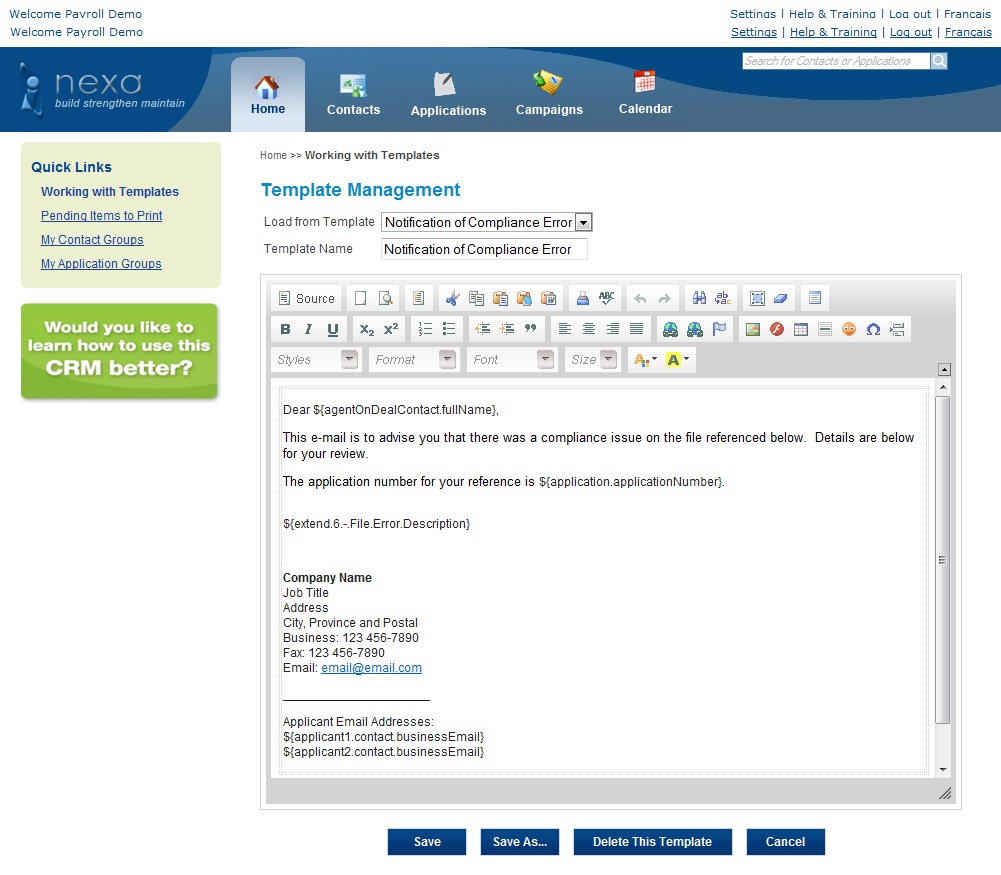Toggle block quote formatting
Image resolution: width=1001 pixels, height=875 pixels.
(531, 329)
